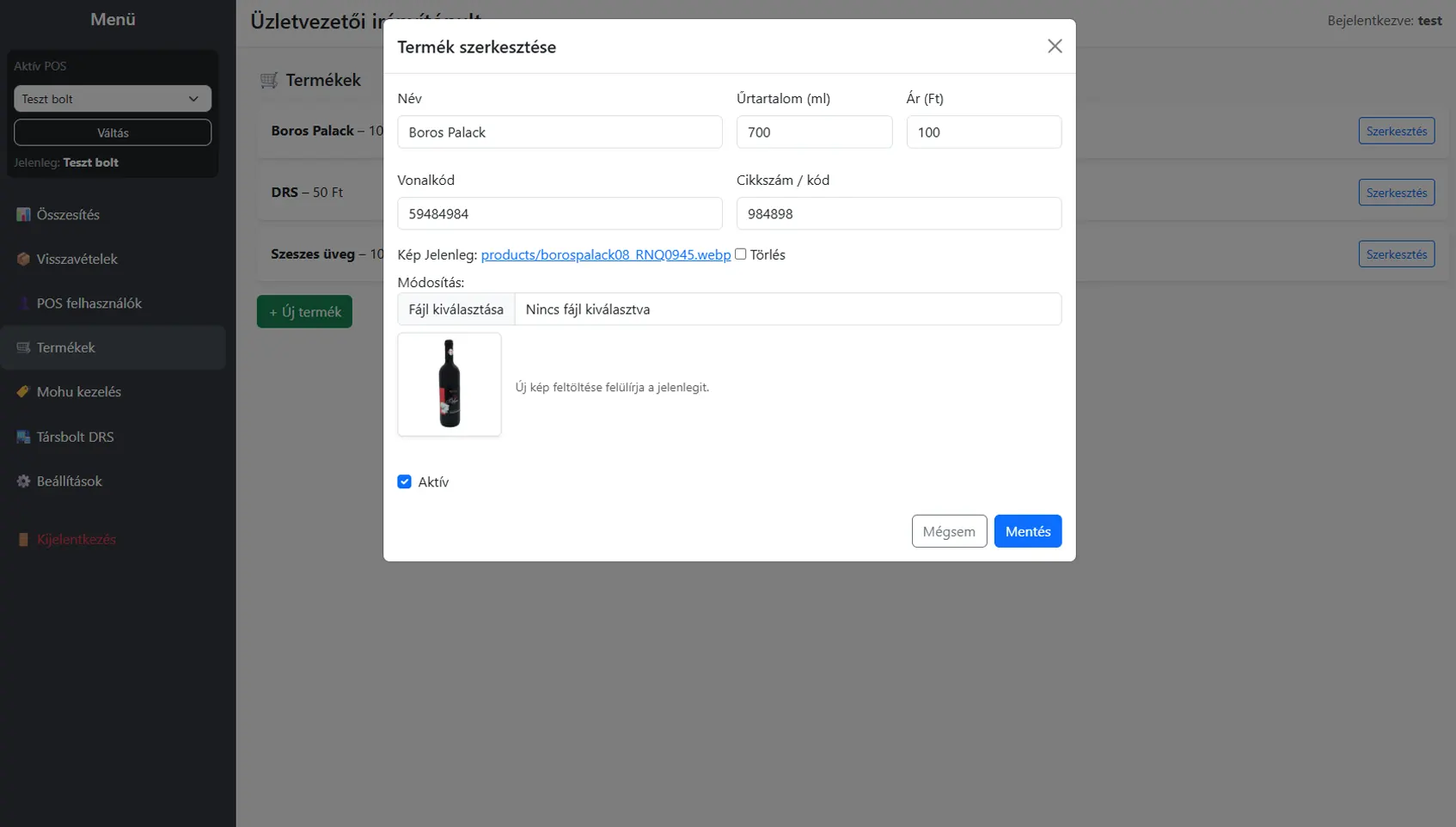Image resolution: width=1456 pixels, height=827 pixels.
Task: Open the borospalack08 image link
Action: [x=605, y=254]
